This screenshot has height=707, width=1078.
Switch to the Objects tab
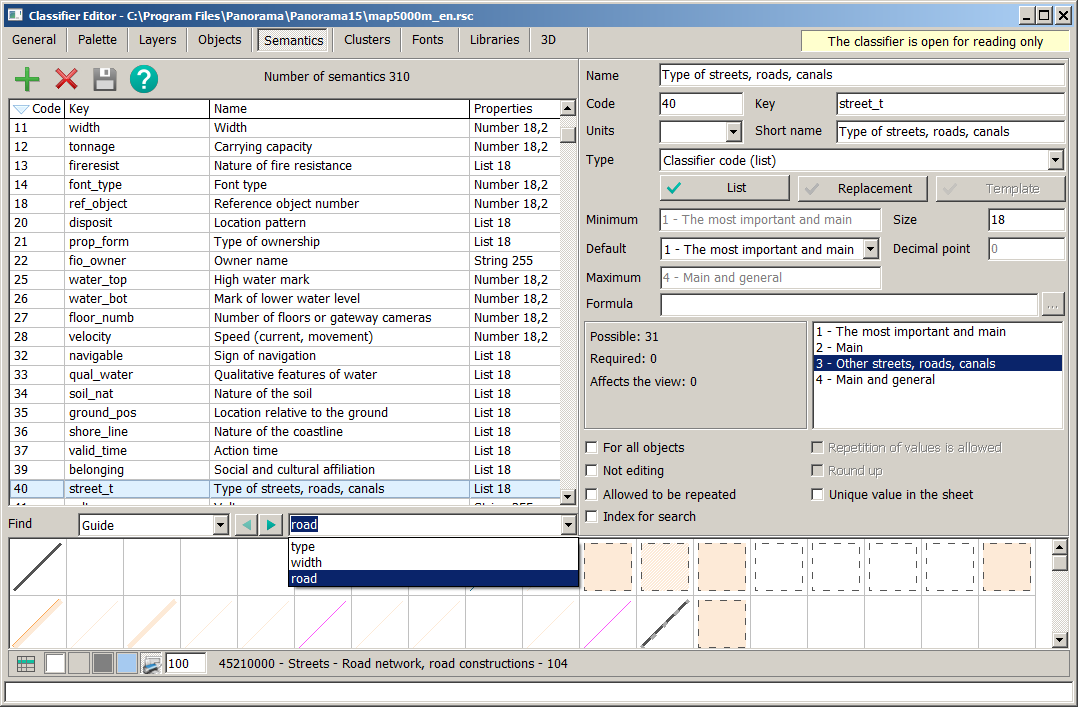click(219, 40)
